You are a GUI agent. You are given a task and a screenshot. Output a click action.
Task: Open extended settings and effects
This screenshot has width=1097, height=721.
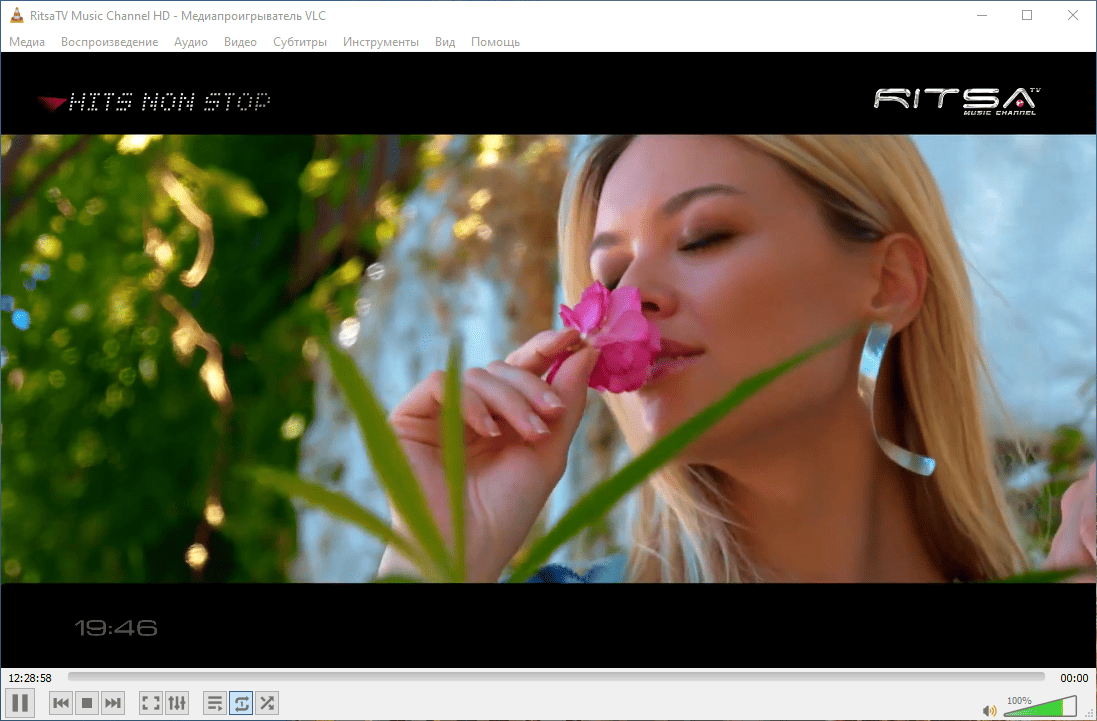point(177,703)
